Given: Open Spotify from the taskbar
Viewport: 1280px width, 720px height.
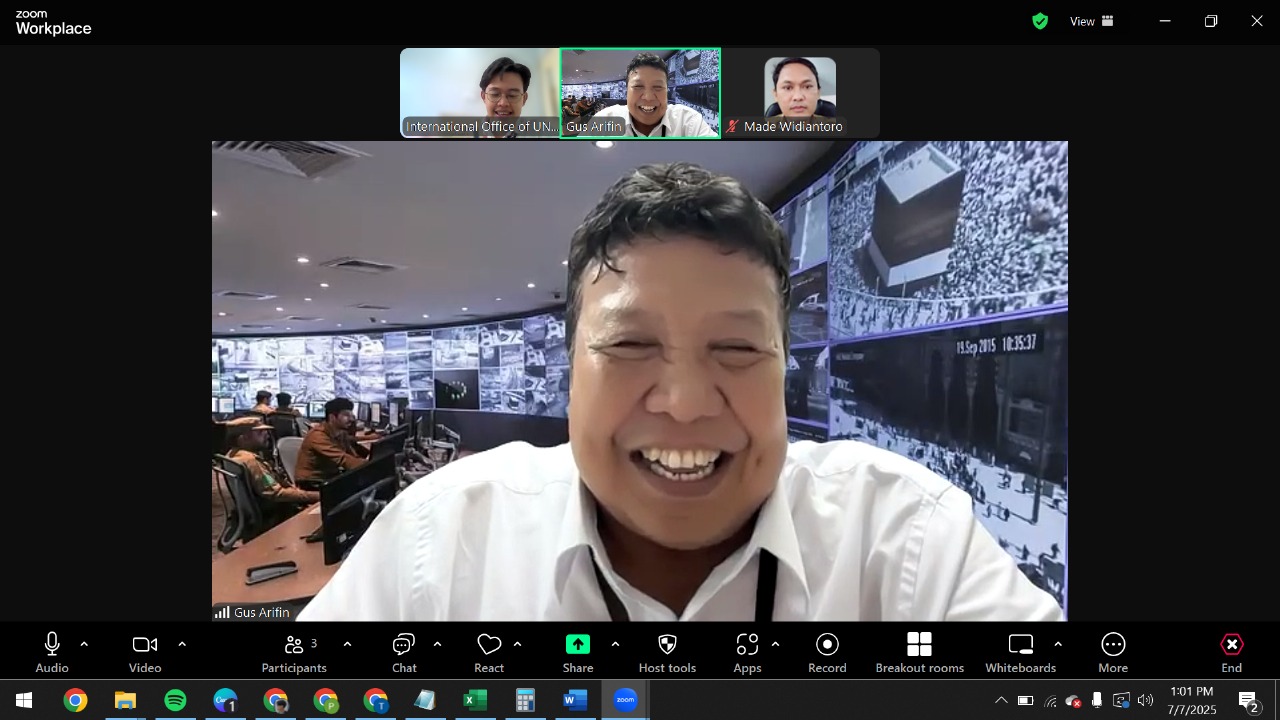Looking at the screenshot, I should tap(175, 700).
